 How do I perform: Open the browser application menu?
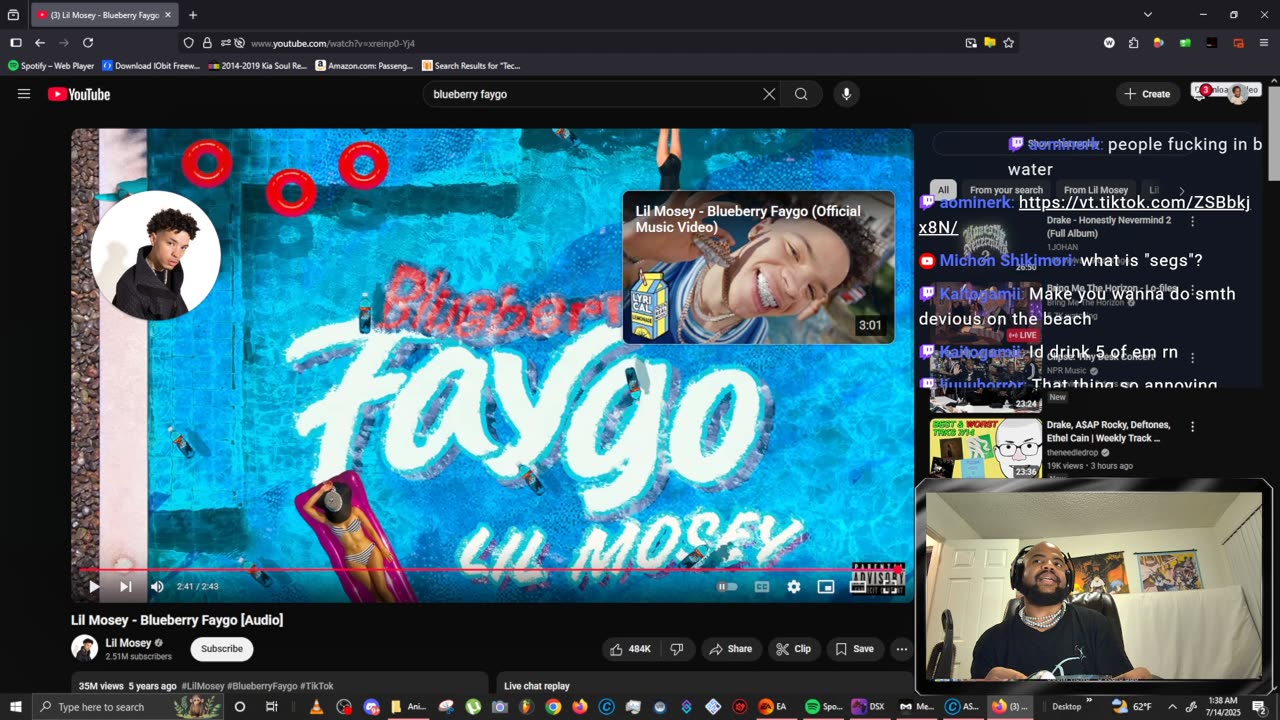pos(1264,43)
